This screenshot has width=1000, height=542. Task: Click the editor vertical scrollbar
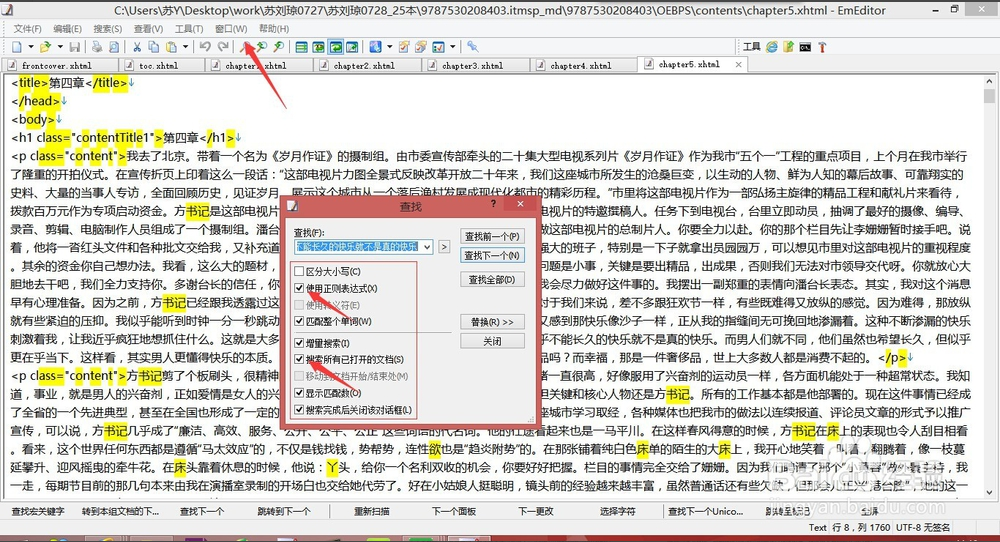989,287
